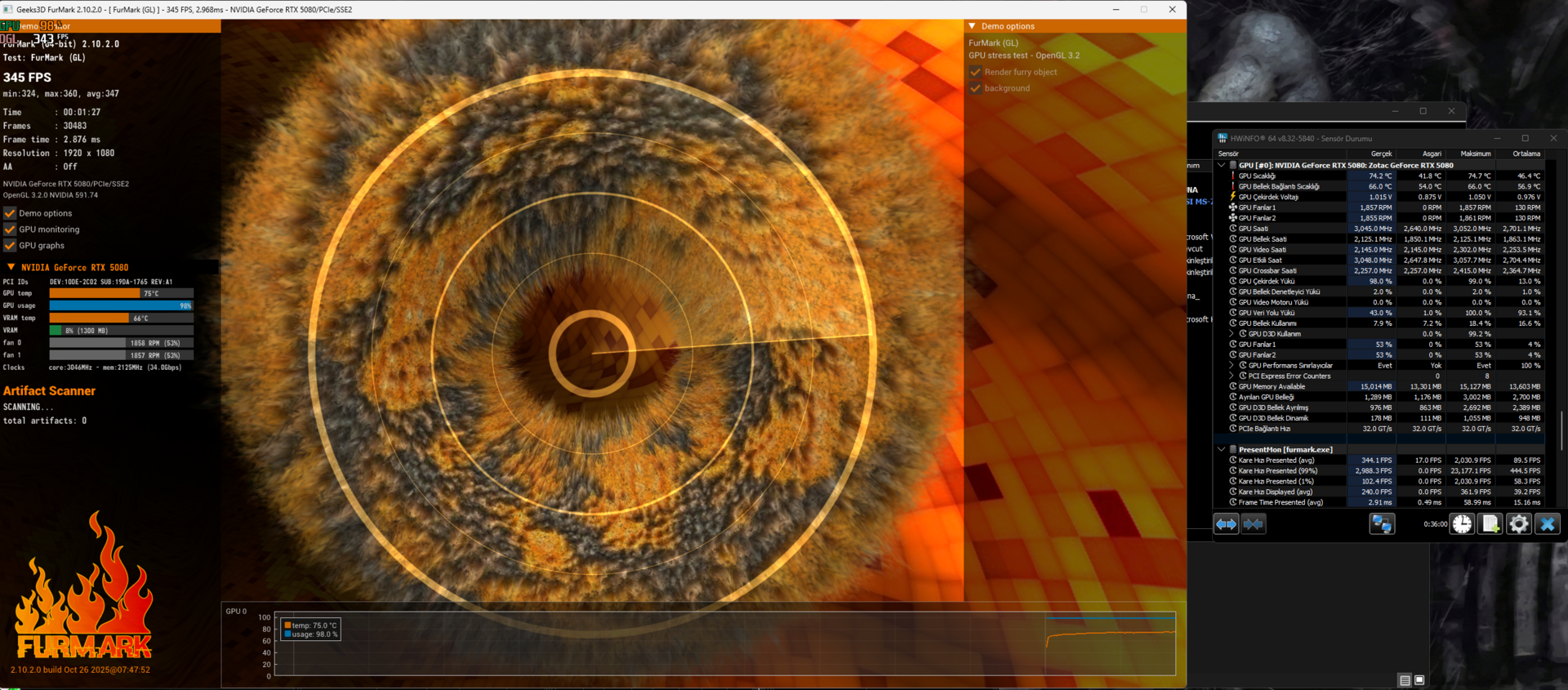Screen dimensions: 1568x690
Task: Click '0:36:00' elapsed time in HWiNFO
Action: point(1435,524)
